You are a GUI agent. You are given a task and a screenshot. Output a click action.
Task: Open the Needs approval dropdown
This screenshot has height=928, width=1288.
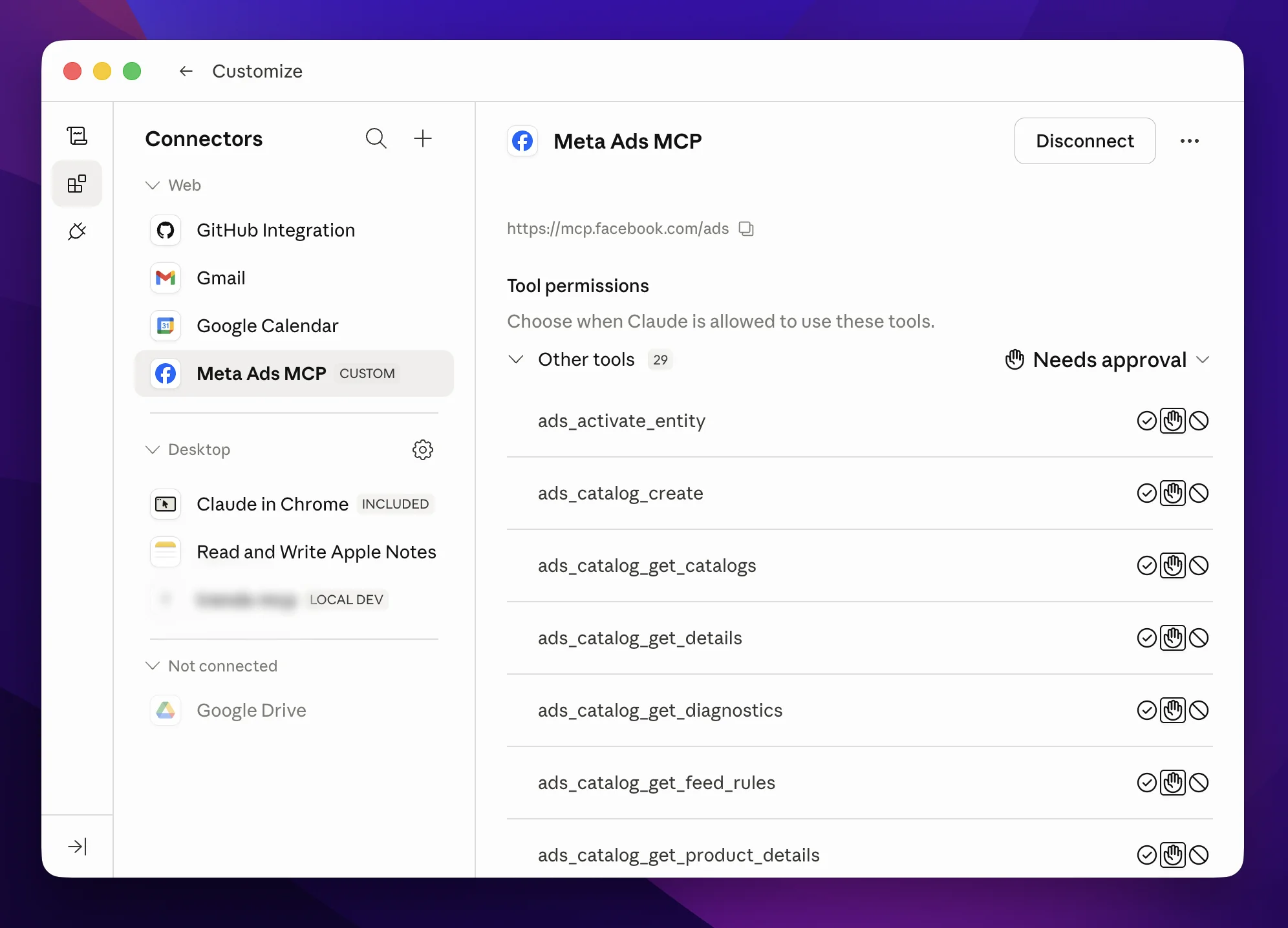click(1107, 359)
